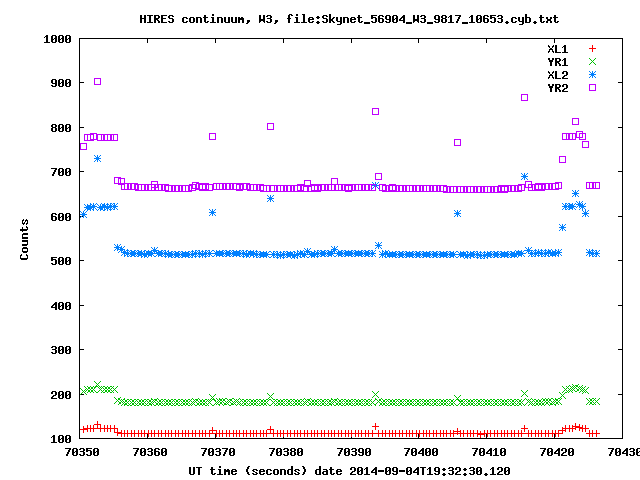Click the x-axis tick label 70360
Viewport: 640px width, 480px height.
[x=150, y=452]
